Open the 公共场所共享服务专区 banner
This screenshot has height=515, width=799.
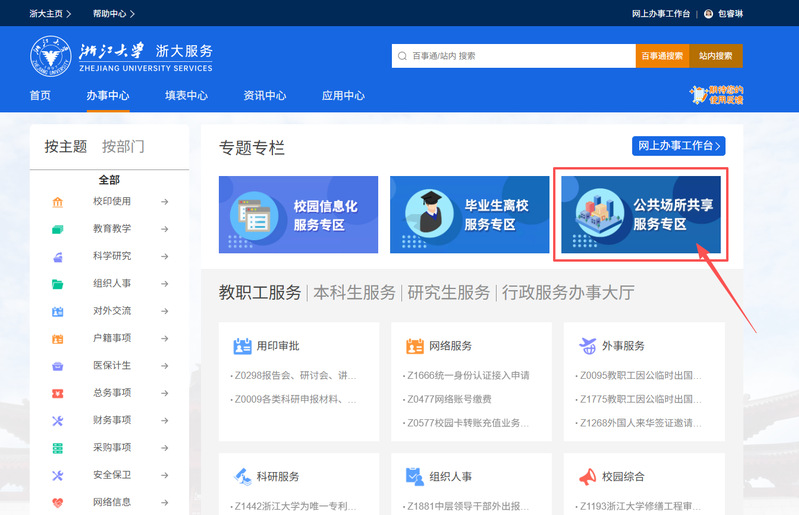641,215
